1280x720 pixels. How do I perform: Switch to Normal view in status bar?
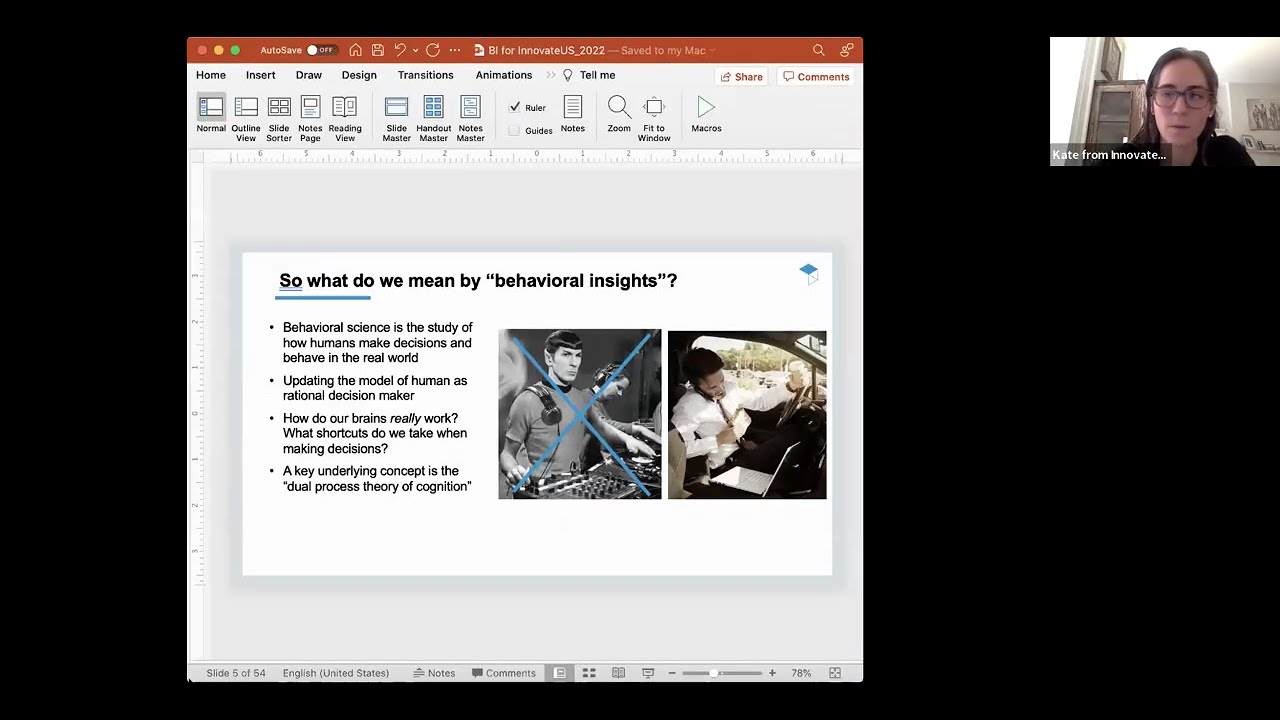[x=559, y=673]
